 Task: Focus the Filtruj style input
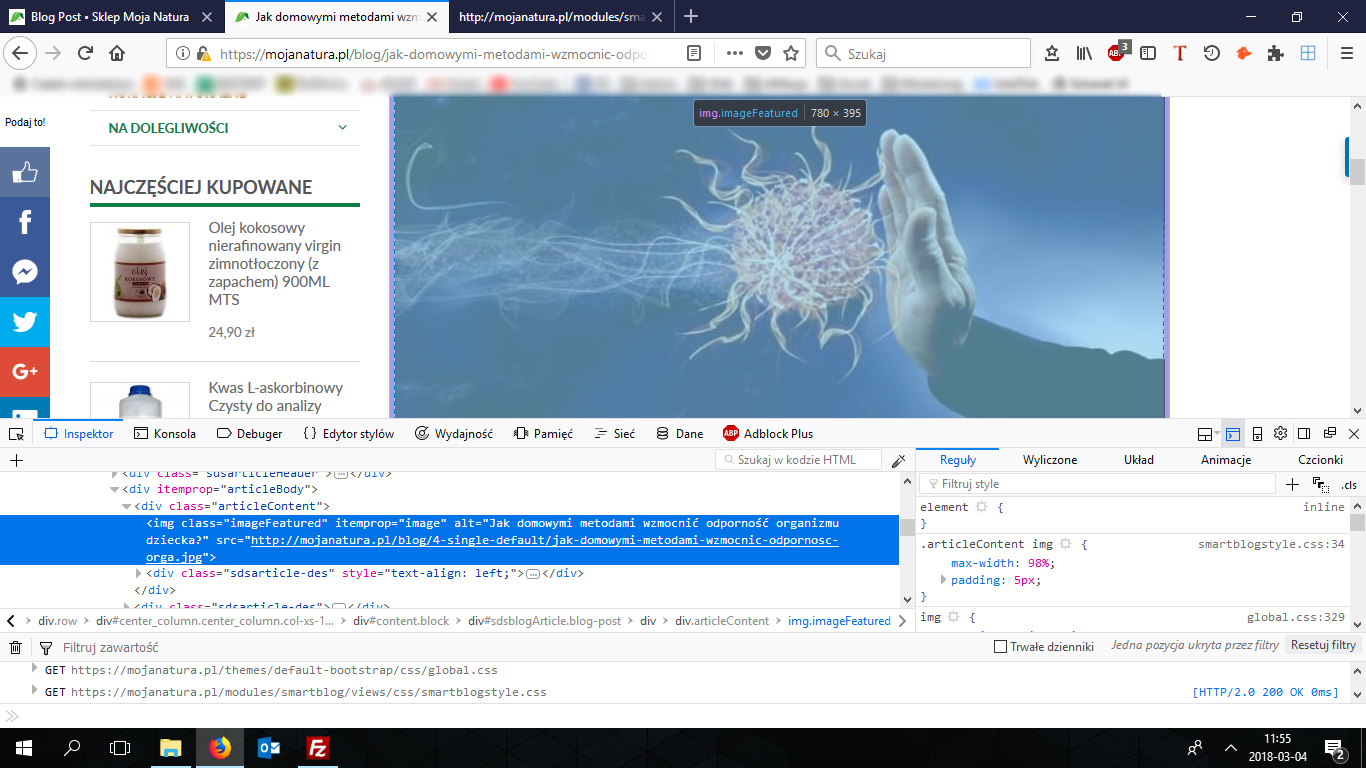(1097, 484)
